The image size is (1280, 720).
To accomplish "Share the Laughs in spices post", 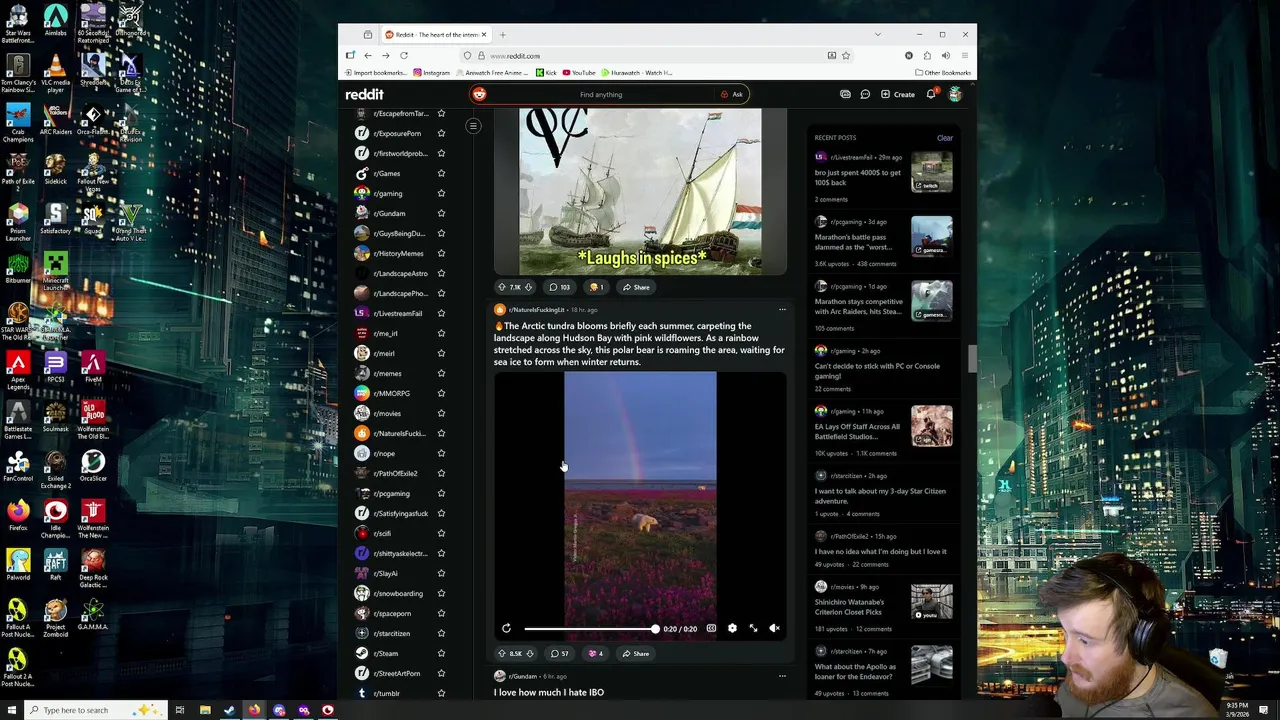I will tap(635, 287).
